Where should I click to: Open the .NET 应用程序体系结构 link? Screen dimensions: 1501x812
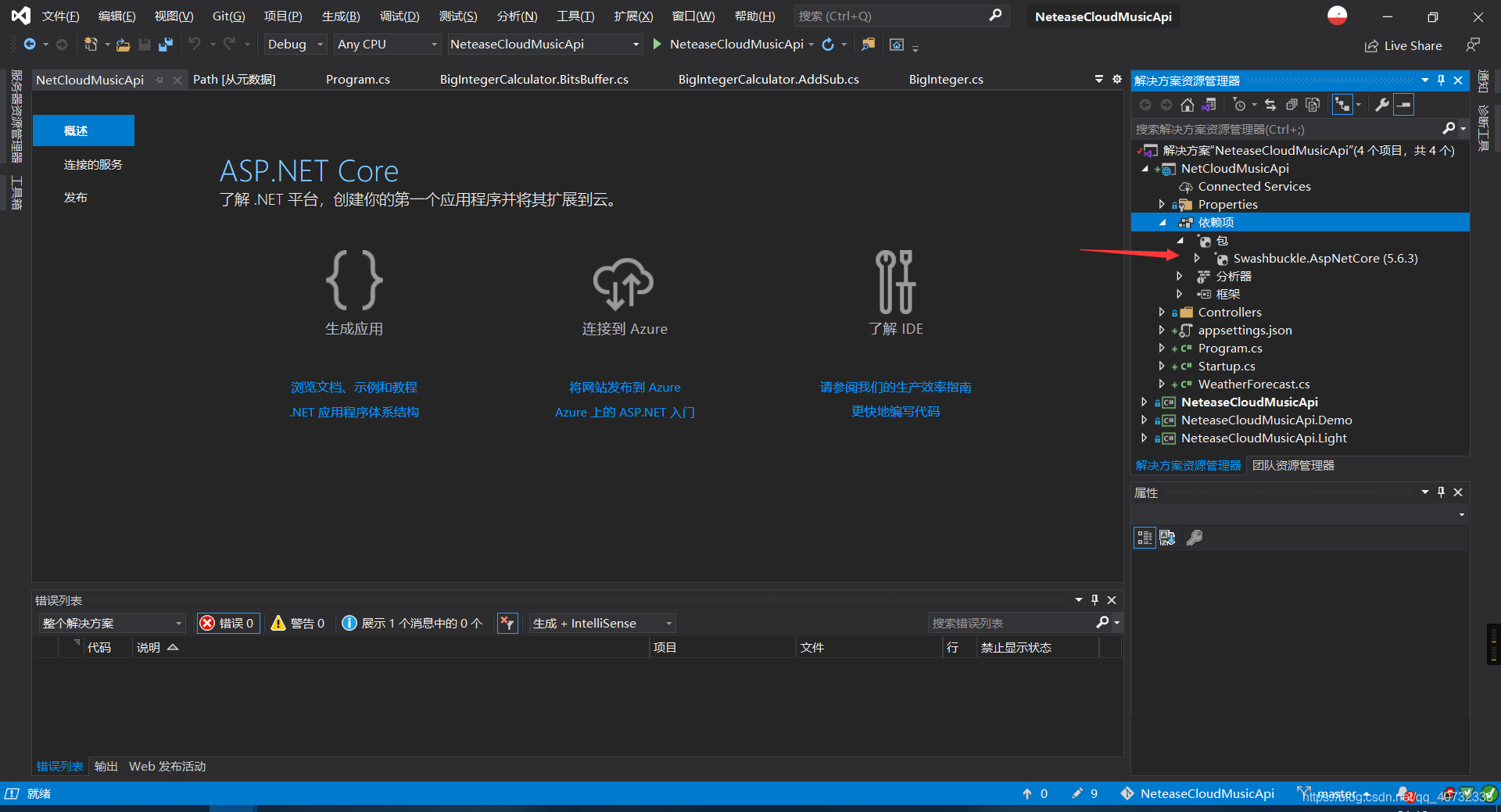pos(354,413)
